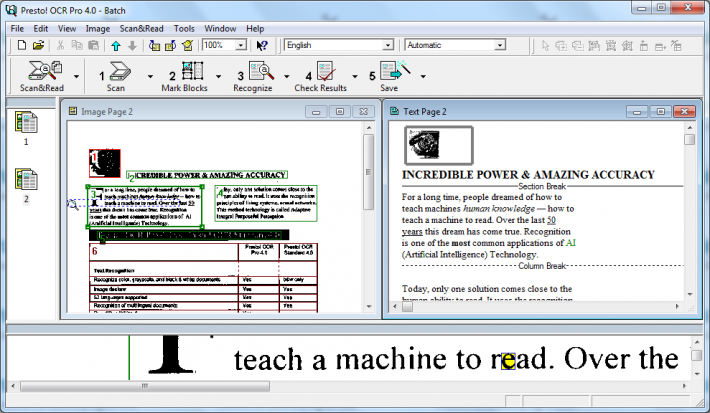Maximize the Image Page 2 window
Screen dimensions: 710x413
coord(340,111)
